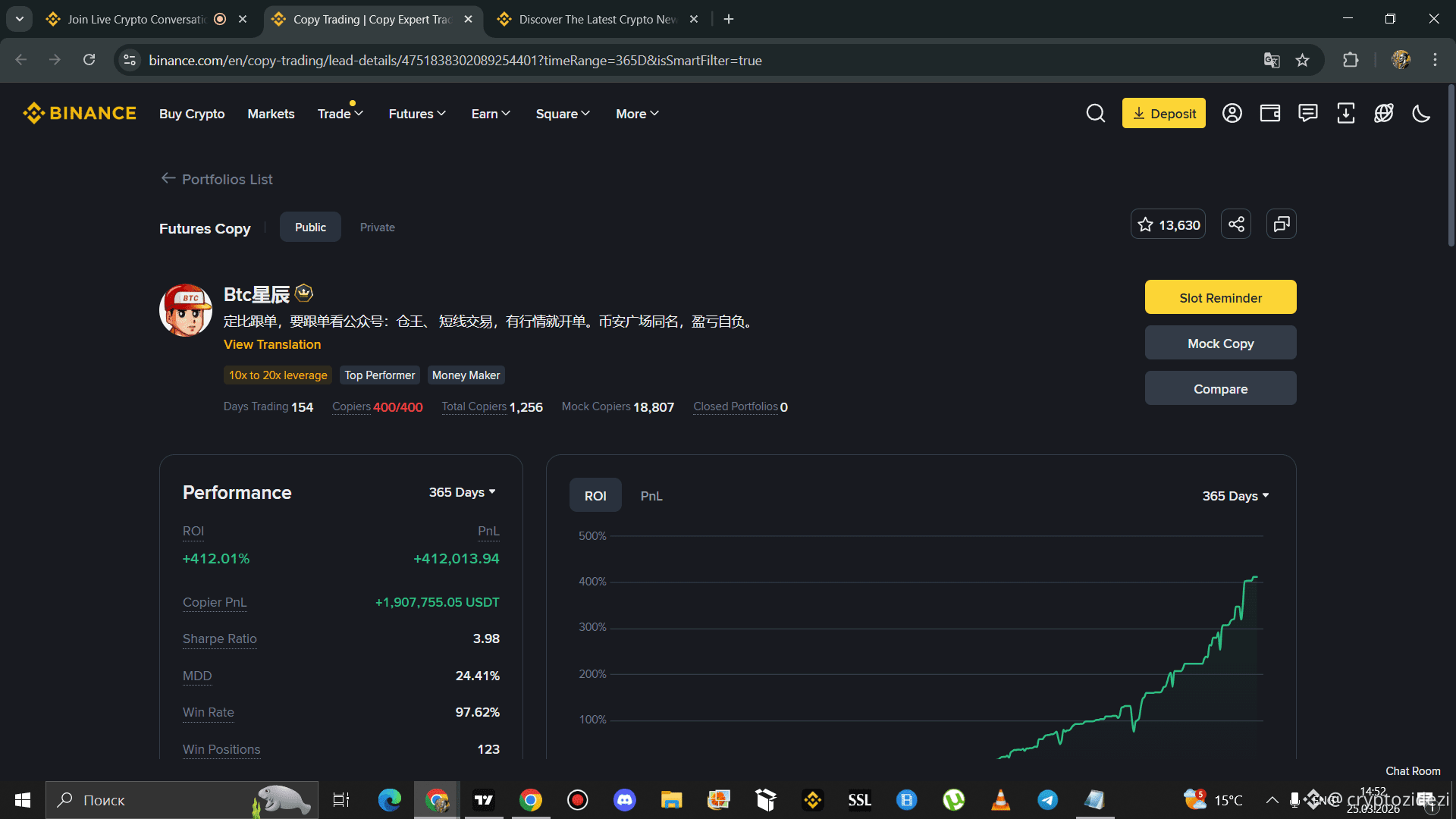Open the account profile icon
Viewport: 1456px width, 819px height.
pyautogui.click(x=1232, y=114)
